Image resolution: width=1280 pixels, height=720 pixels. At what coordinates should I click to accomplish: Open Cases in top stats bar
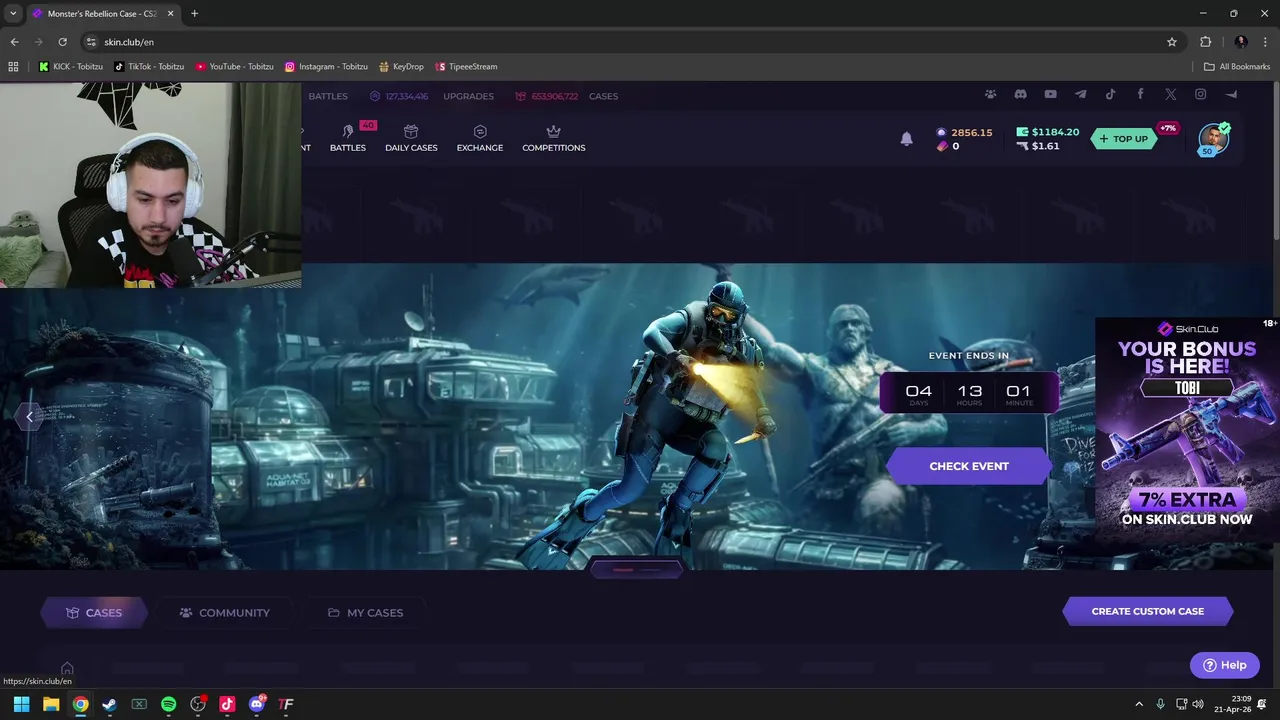tap(603, 96)
